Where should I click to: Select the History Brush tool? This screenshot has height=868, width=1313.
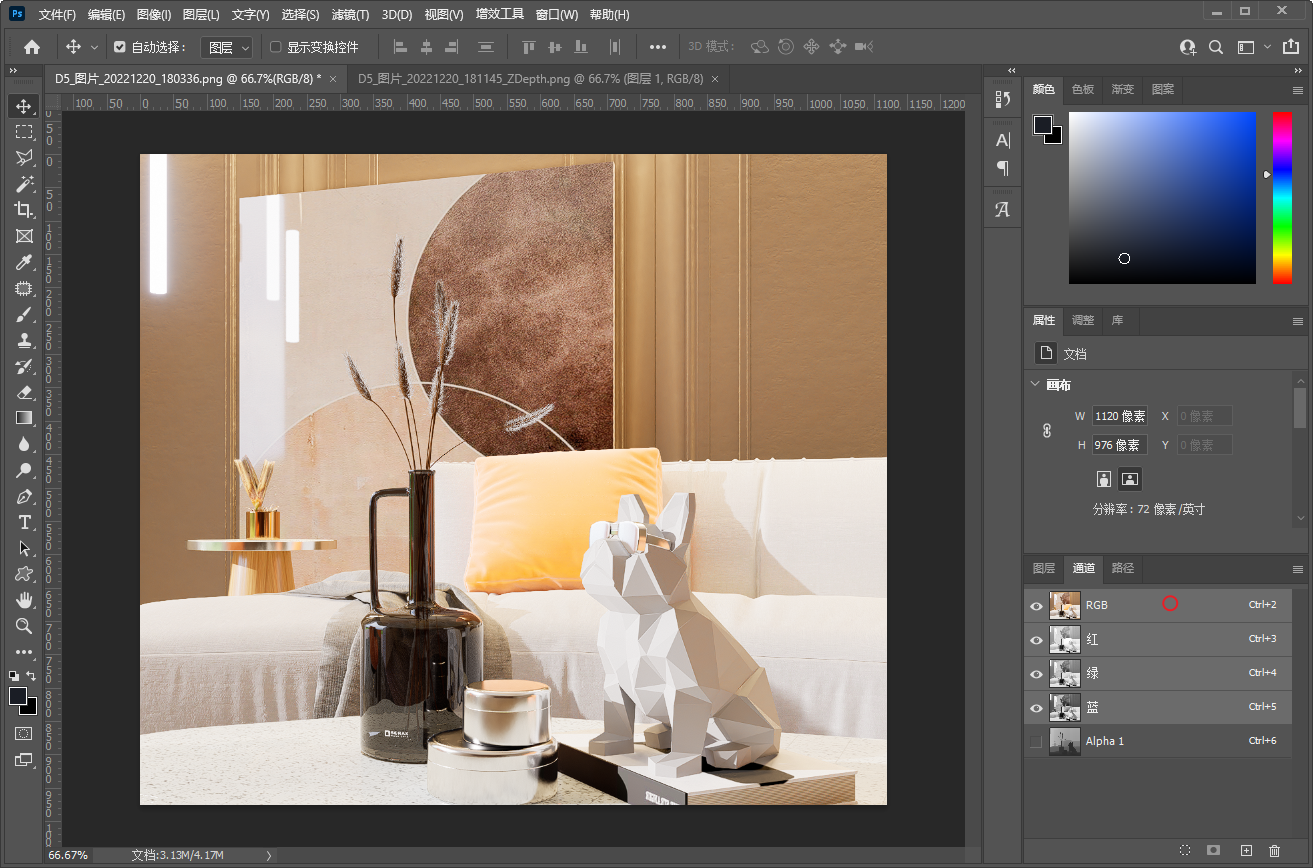[24, 366]
